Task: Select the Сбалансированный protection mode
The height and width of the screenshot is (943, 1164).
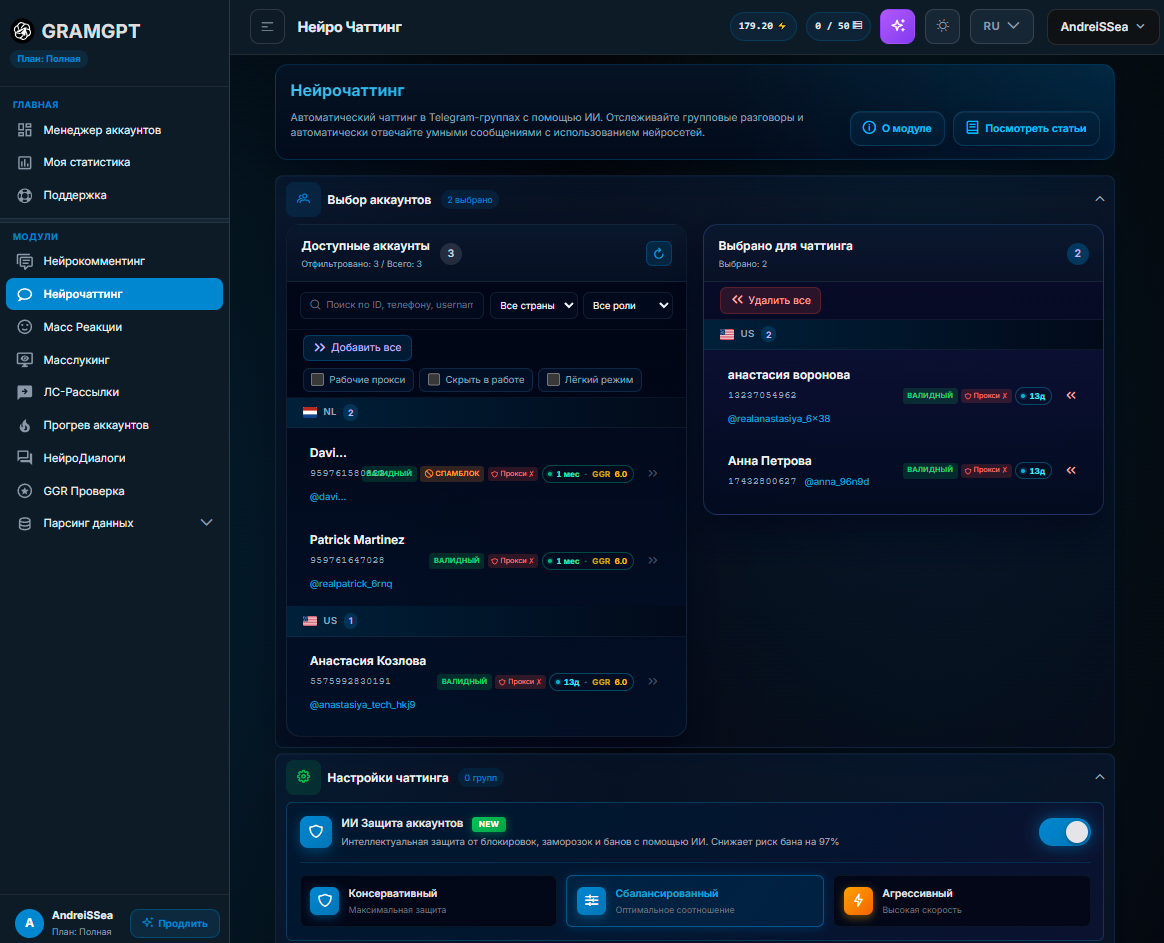Action: (x=695, y=901)
